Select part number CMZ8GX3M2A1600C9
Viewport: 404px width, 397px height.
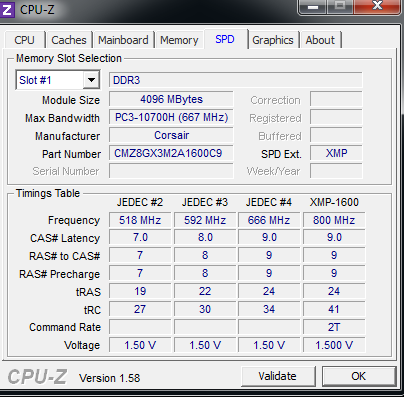pyautogui.click(x=171, y=153)
